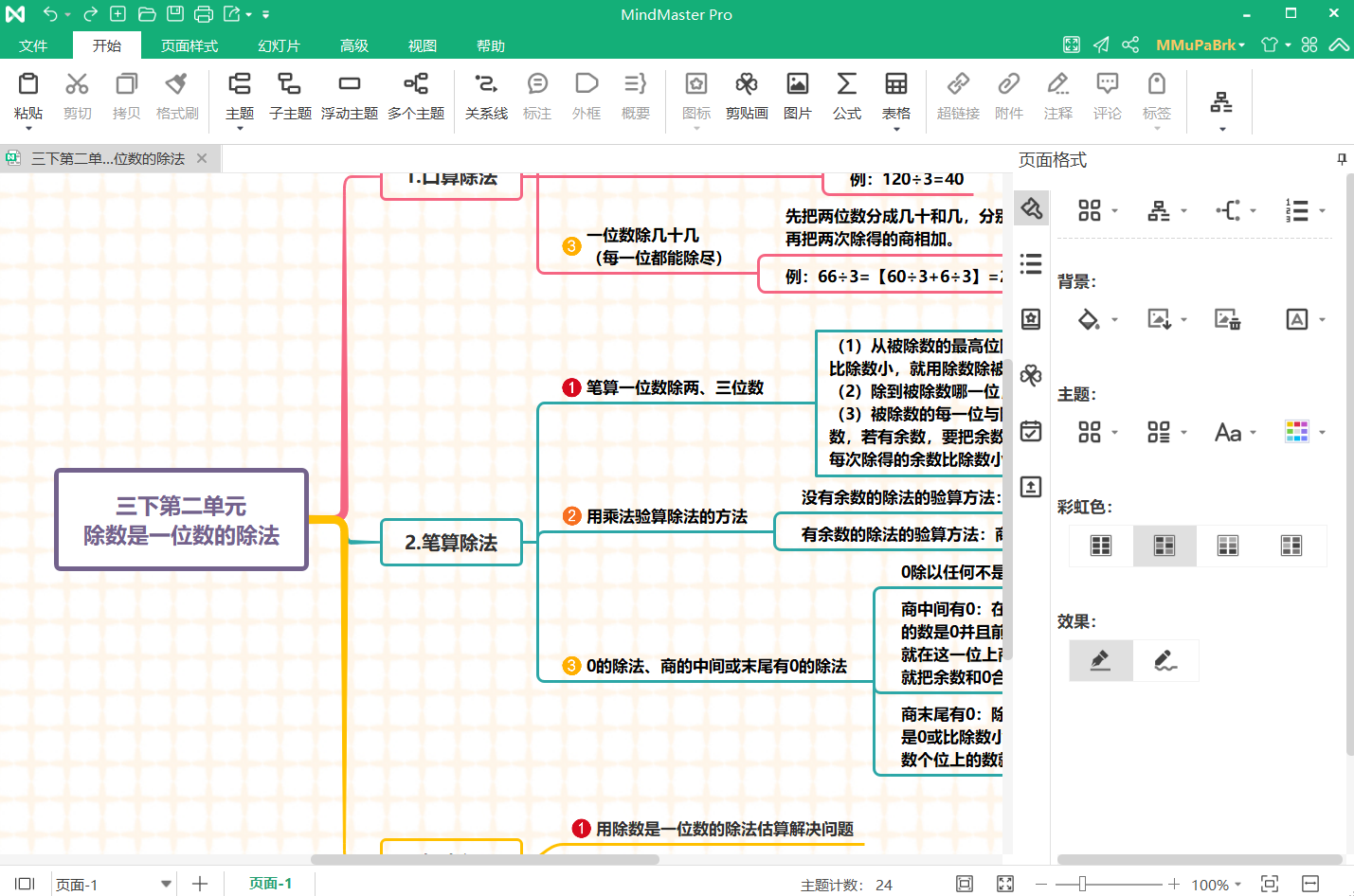Open the clipart clover panel in sidebar
The height and width of the screenshot is (896, 1354).
click(x=1031, y=375)
